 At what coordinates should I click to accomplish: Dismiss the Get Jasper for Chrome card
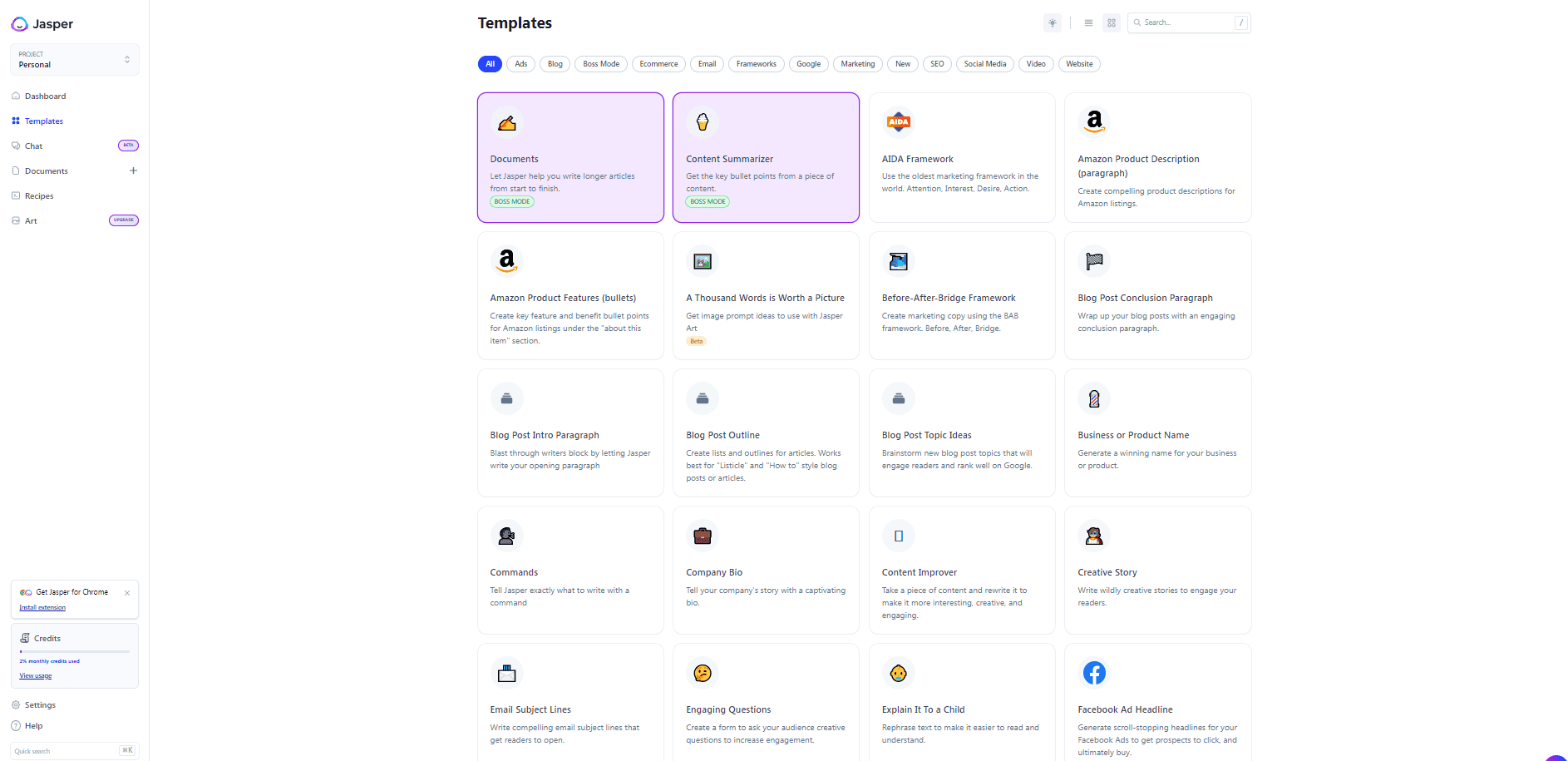[127, 593]
